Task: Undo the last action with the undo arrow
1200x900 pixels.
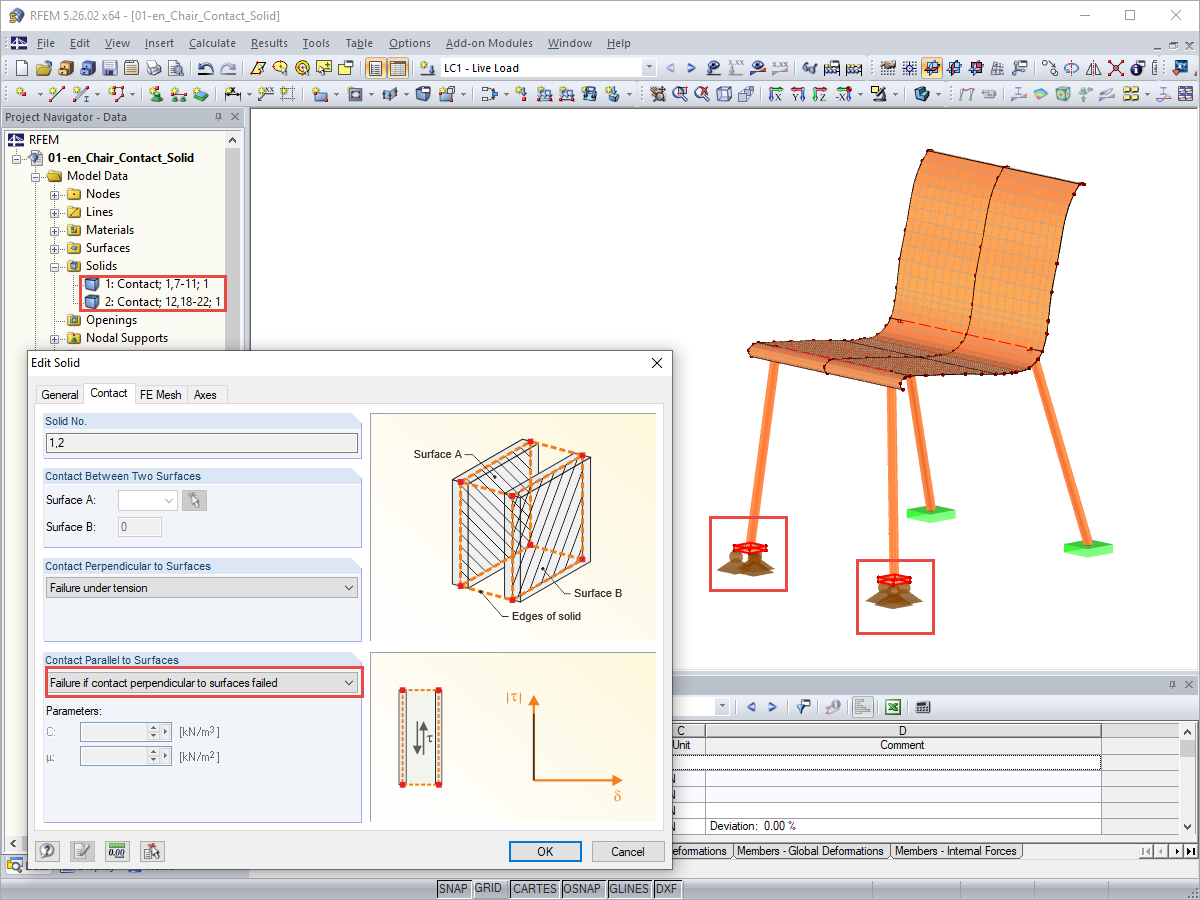Action: (206, 68)
